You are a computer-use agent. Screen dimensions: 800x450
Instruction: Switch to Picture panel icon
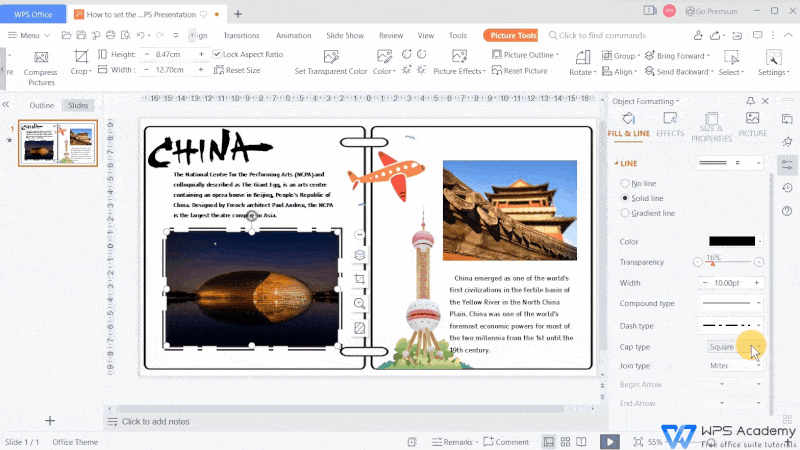click(x=753, y=118)
